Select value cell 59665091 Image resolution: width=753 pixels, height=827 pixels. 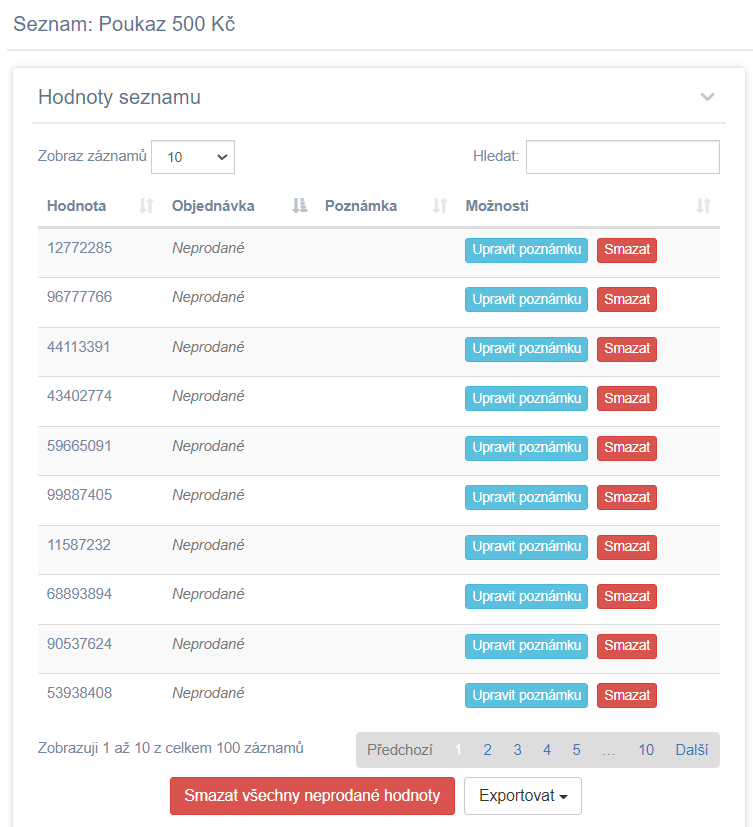coord(80,446)
